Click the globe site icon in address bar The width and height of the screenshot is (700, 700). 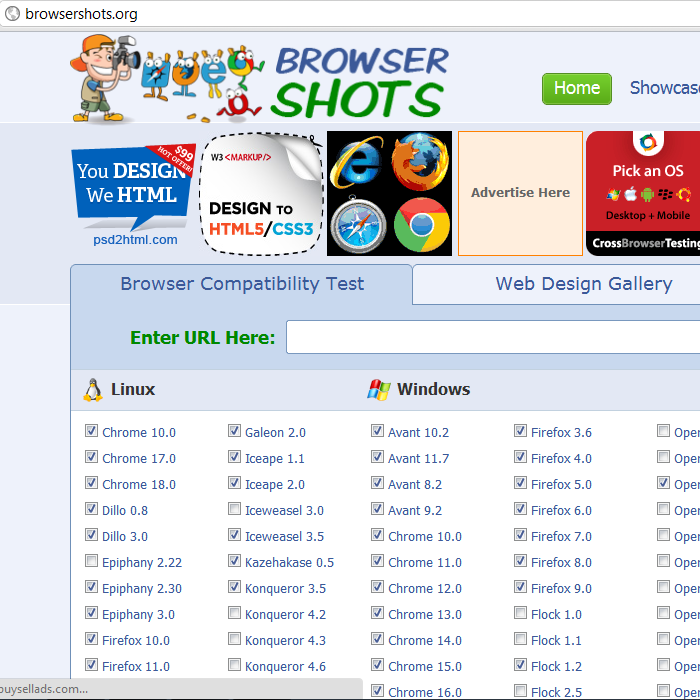[12, 13]
